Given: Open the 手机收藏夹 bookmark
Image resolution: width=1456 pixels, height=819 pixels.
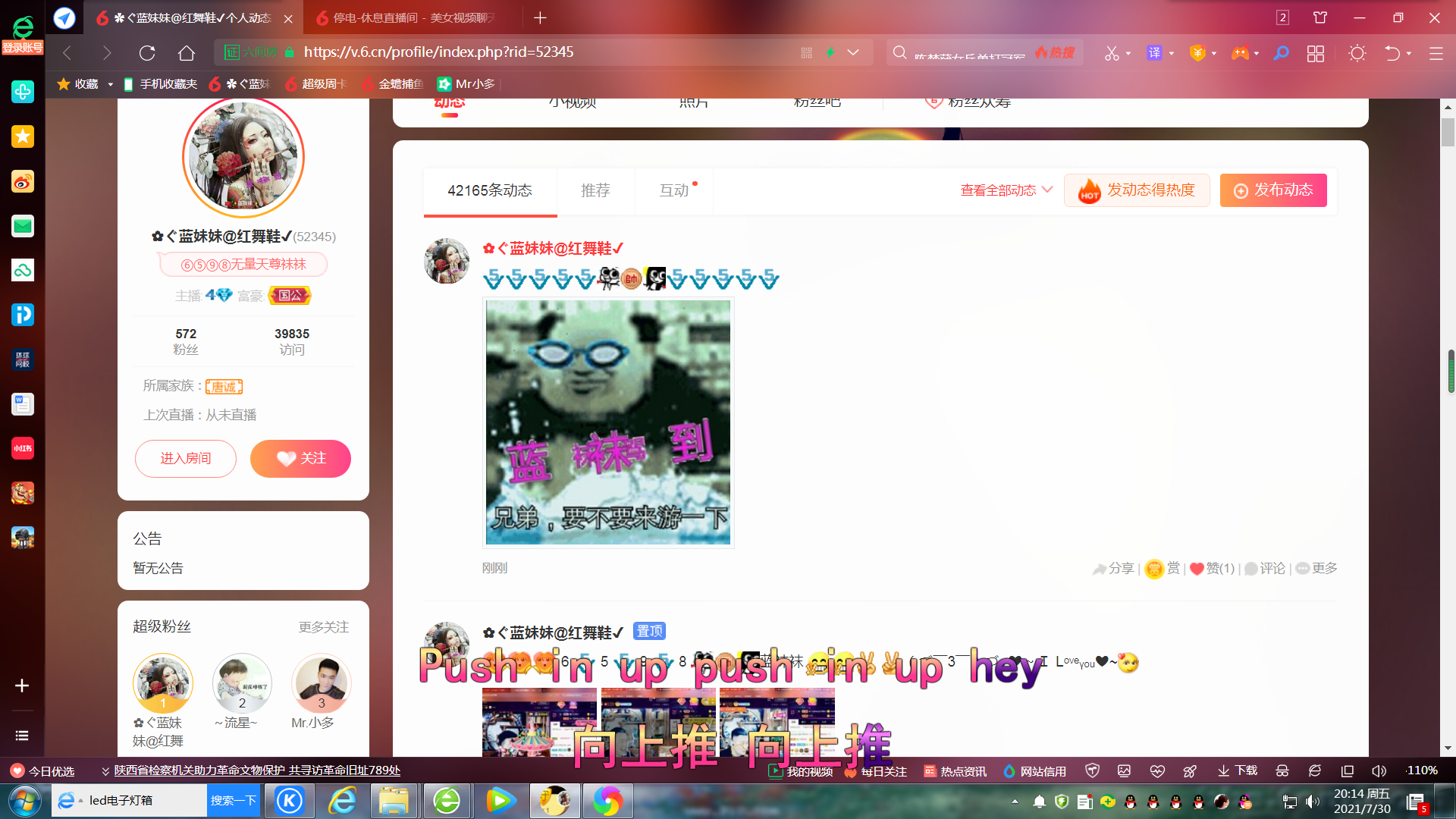Looking at the screenshot, I should point(160,84).
